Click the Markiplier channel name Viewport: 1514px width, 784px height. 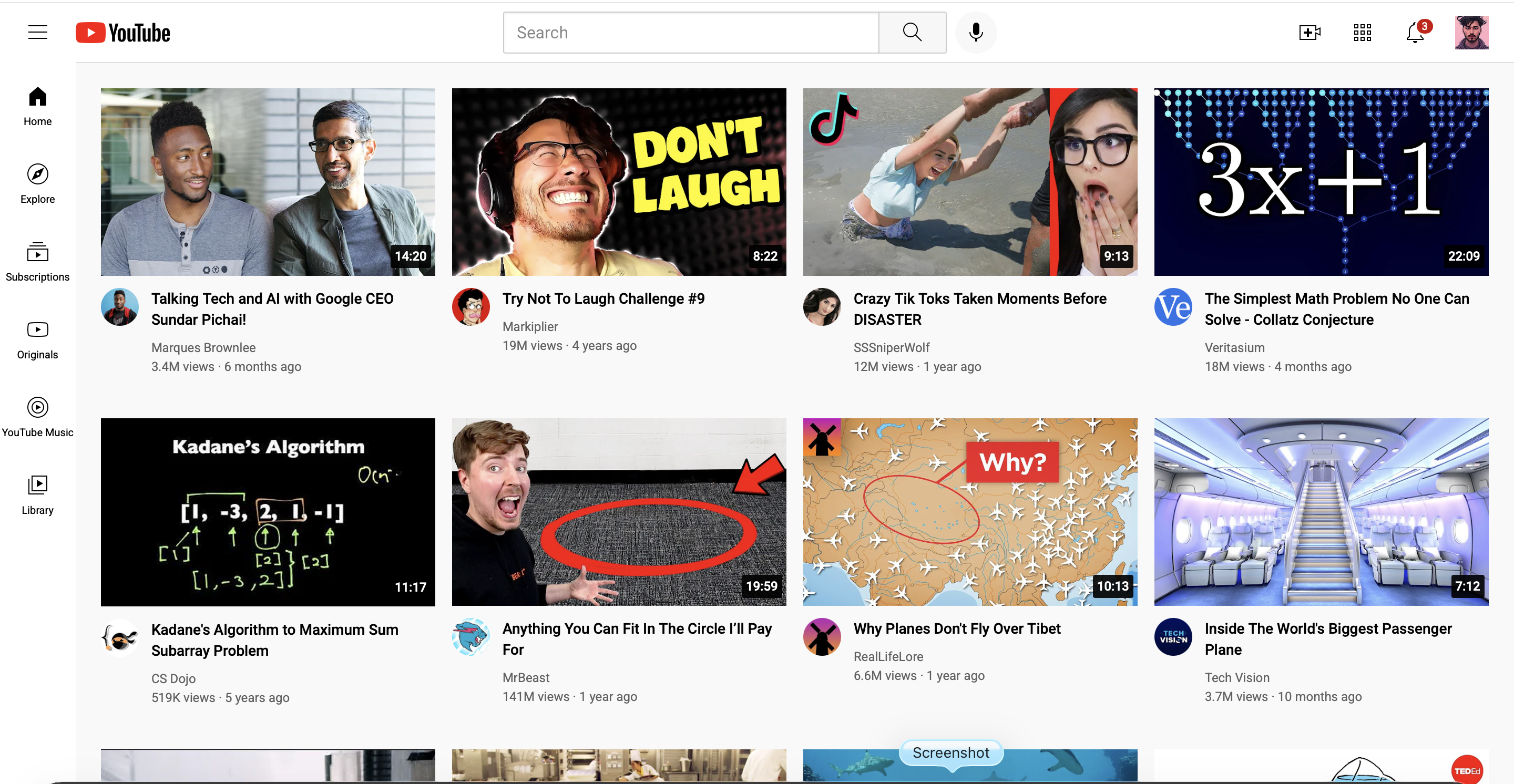pos(530,326)
